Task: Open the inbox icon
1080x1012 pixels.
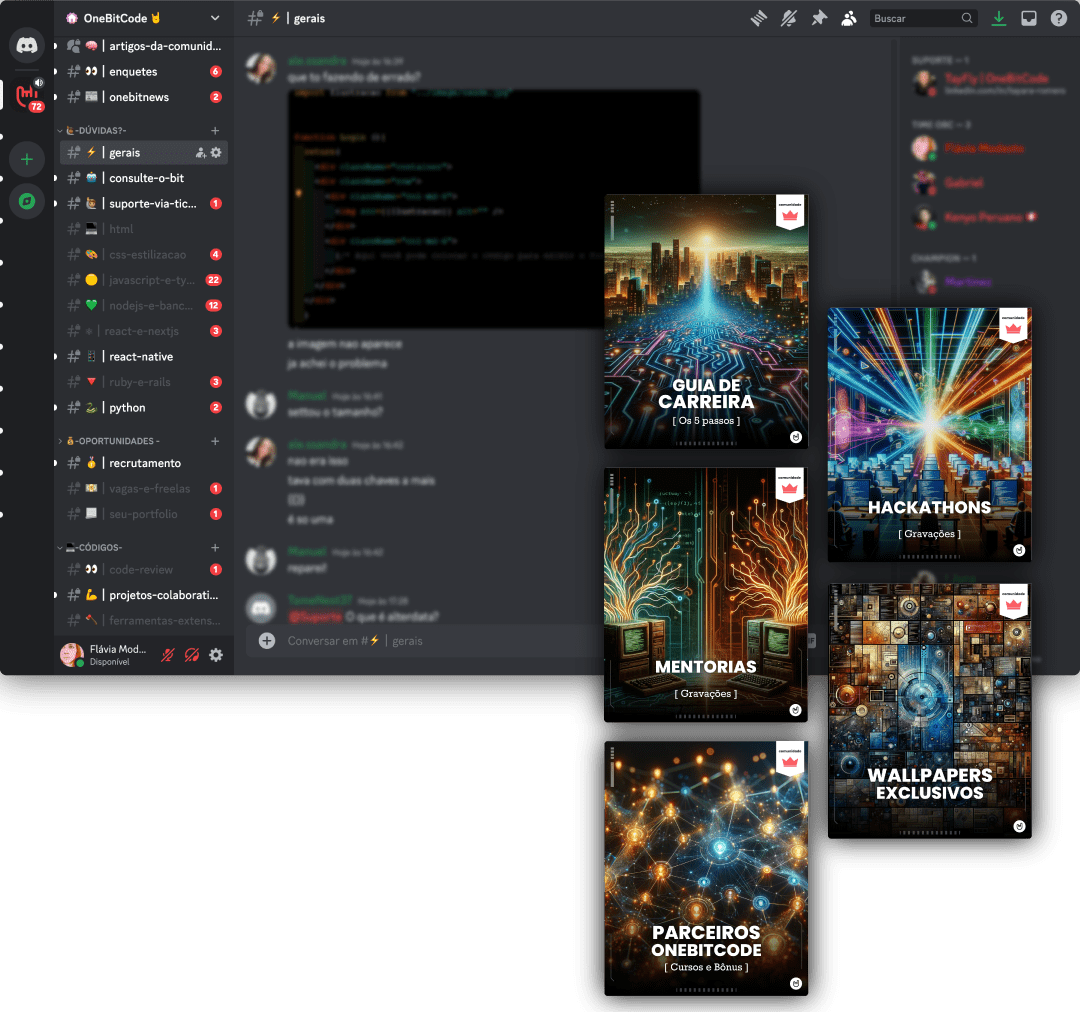Action: (x=1029, y=19)
